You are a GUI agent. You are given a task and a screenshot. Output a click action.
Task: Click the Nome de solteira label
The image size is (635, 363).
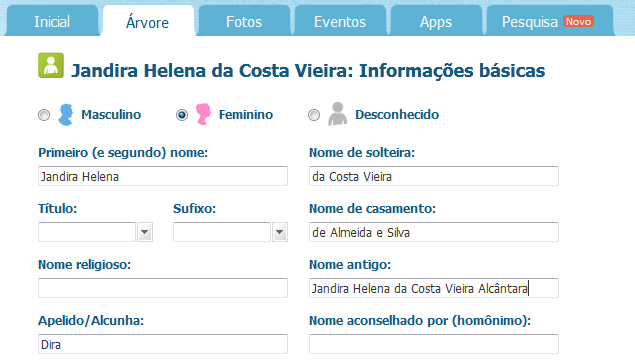362,153
